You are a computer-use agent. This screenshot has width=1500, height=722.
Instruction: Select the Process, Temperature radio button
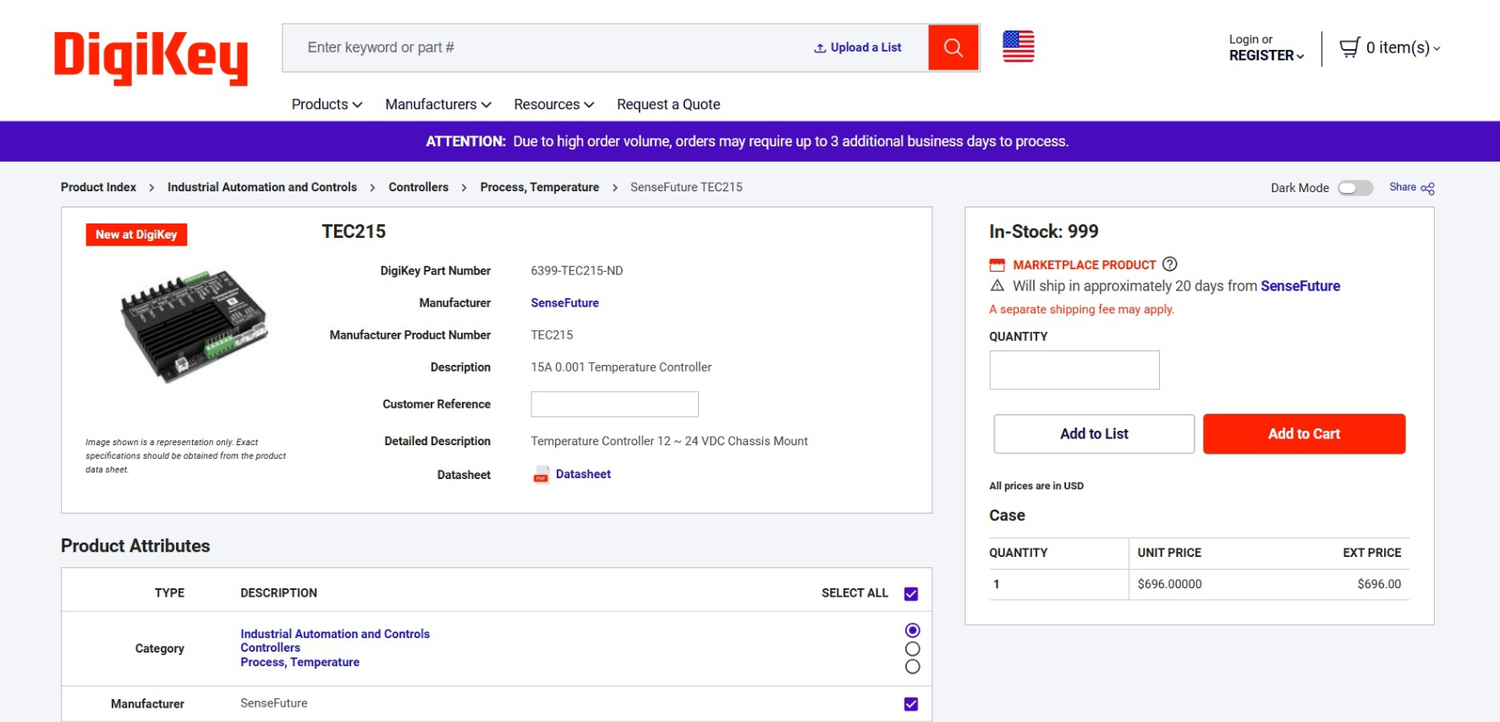pos(912,666)
